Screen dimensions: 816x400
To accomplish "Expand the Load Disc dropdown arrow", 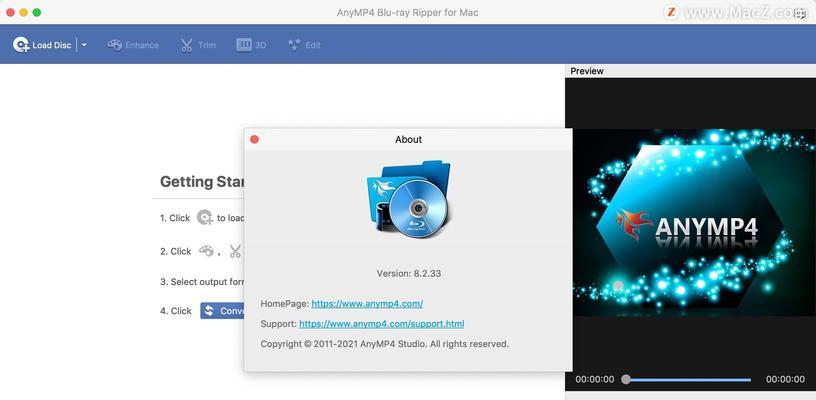I will [x=84, y=45].
